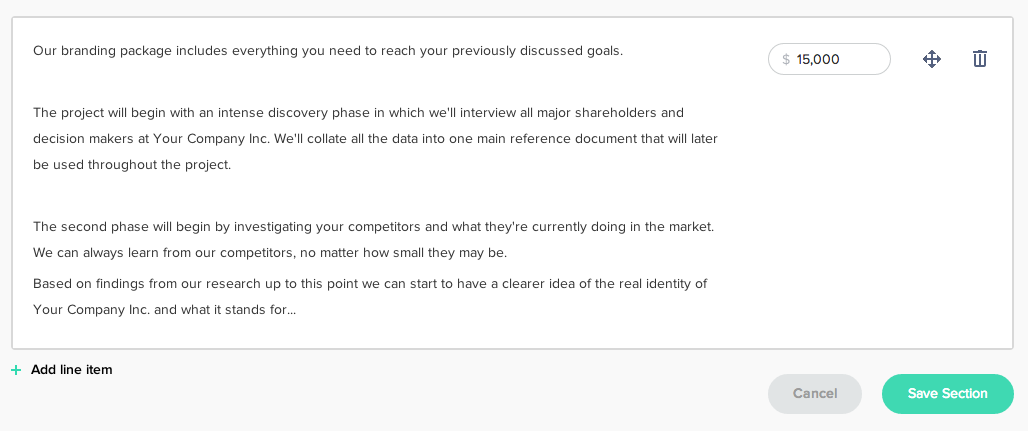Image resolution: width=1028 pixels, height=431 pixels.
Task: Click the Add line item link
Action: (71, 370)
